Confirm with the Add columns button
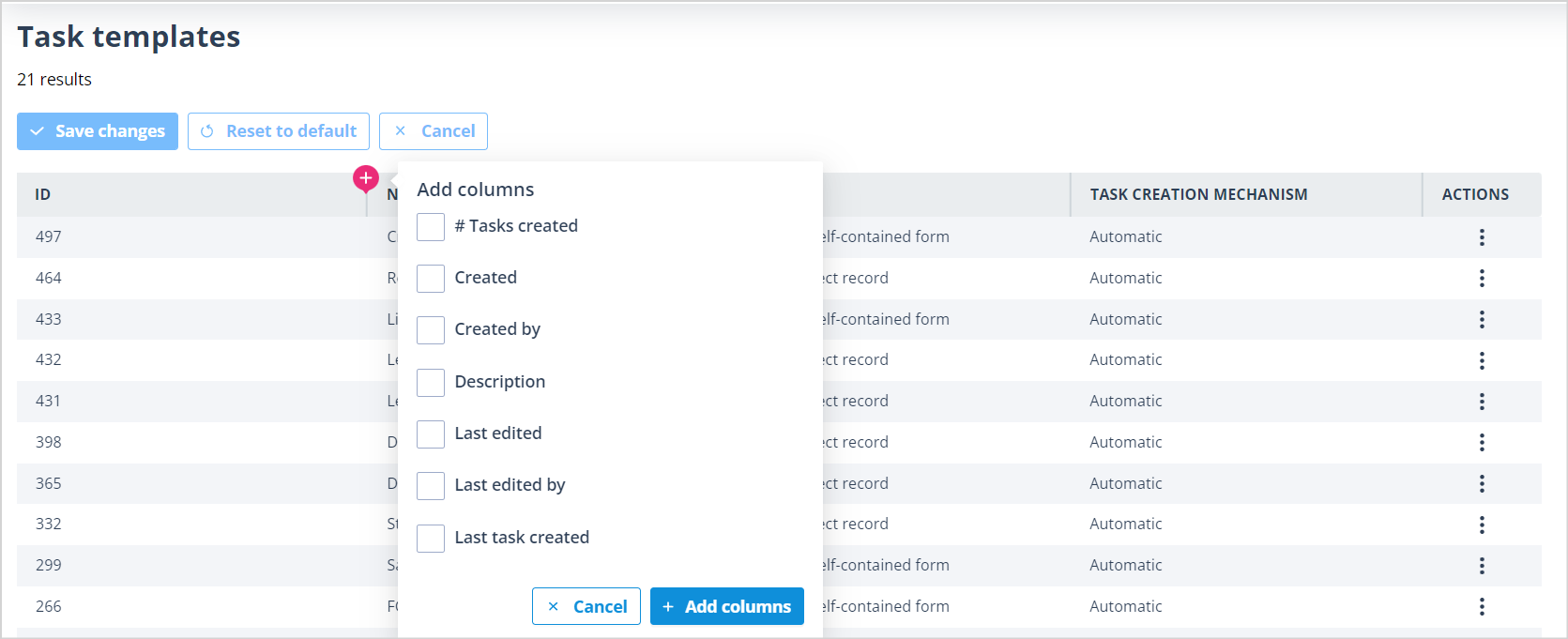Viewport: 1568px width, 639px height. click(x=727, y=606)
